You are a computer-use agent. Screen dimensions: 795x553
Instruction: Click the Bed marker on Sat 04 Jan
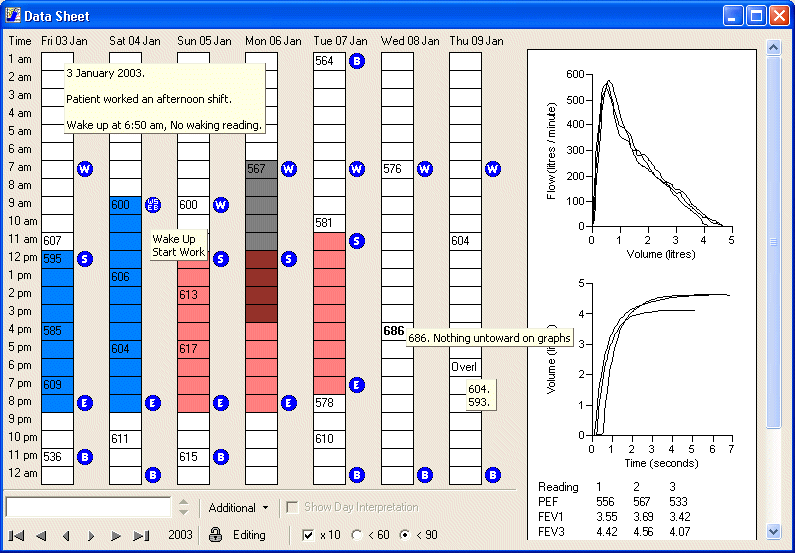pyautogui.click(x=153, y=475)
